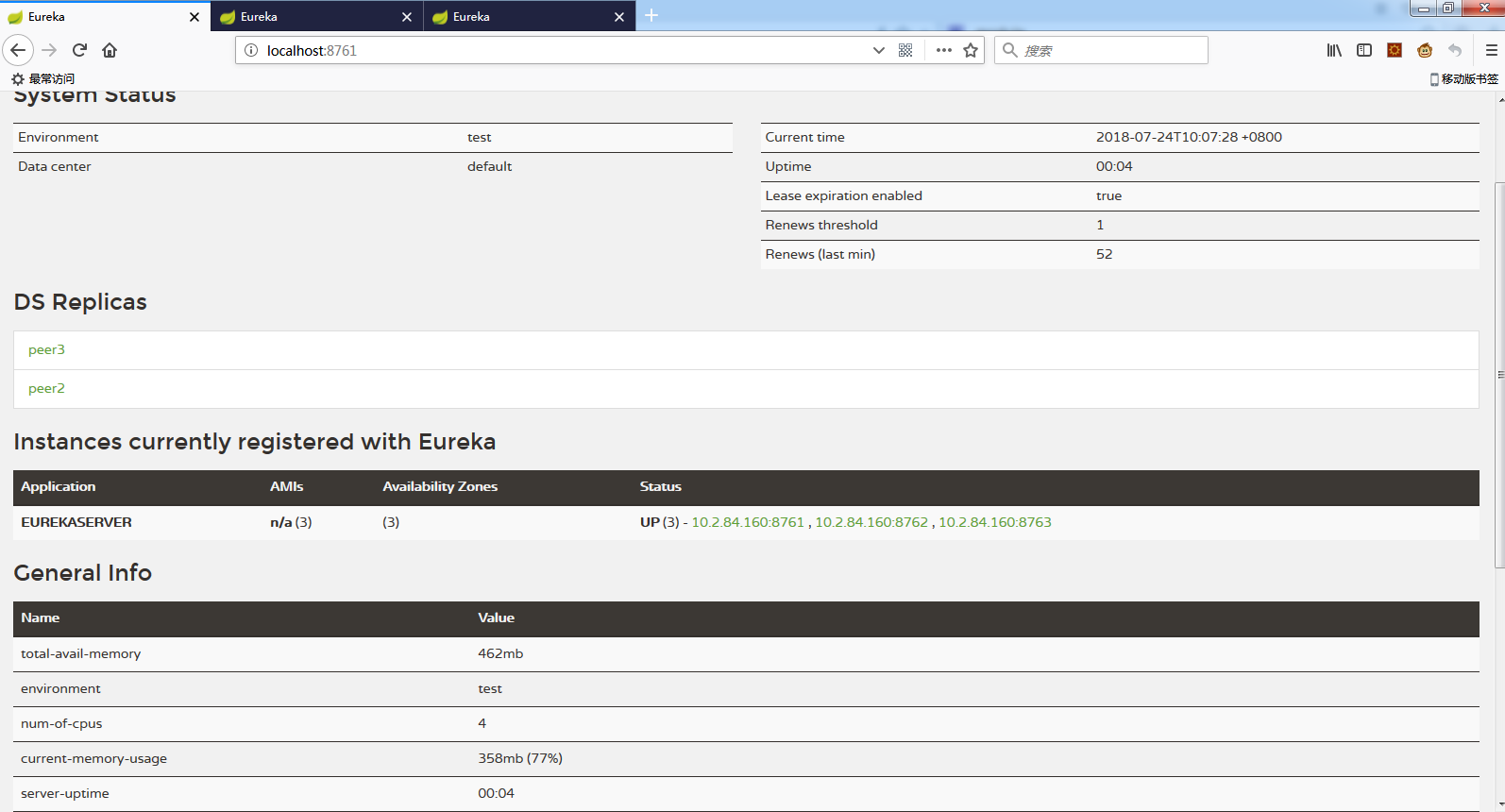Click the Status column header

pyautogui.click(x=660, y=486)
